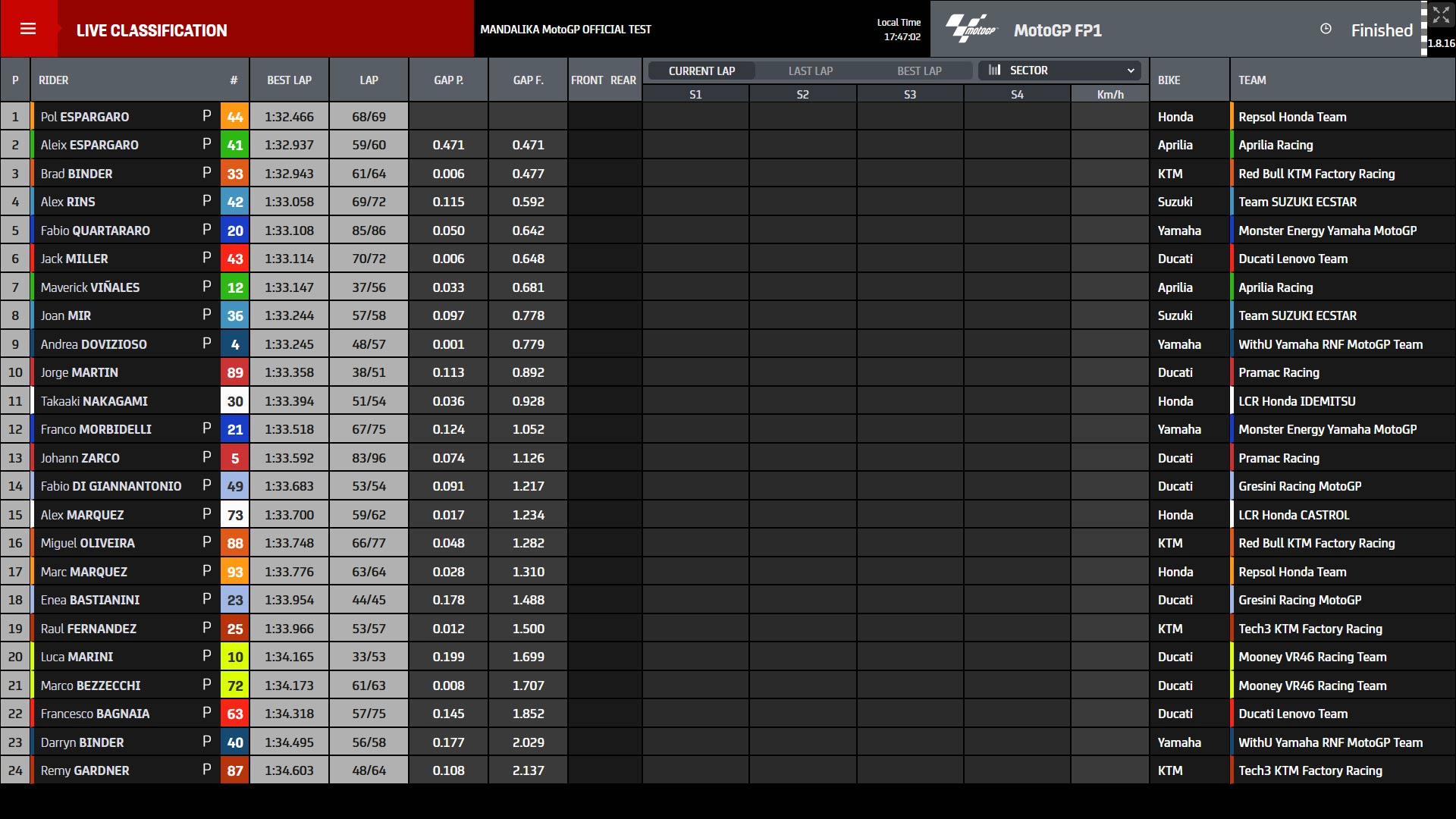
Task: Switch to the BEST LAP tab
Action: (919, 71)
